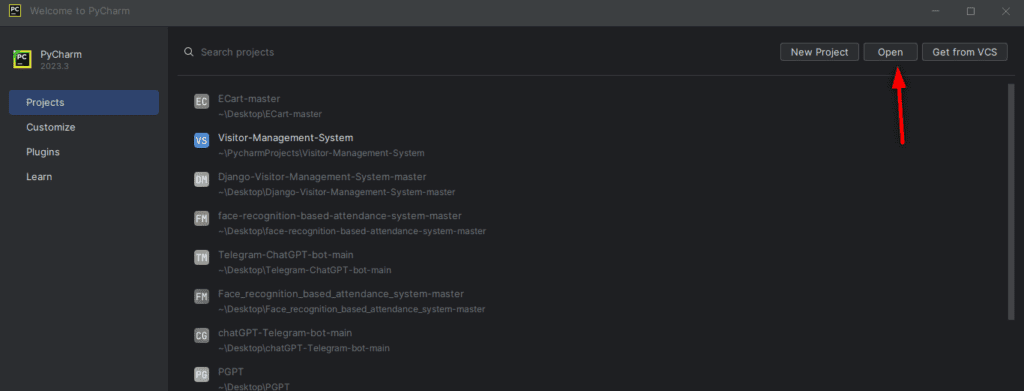1024x391 pixels.
Task: Open face-recognition-based-attendance-system-master project
Action: click(340, 216)
